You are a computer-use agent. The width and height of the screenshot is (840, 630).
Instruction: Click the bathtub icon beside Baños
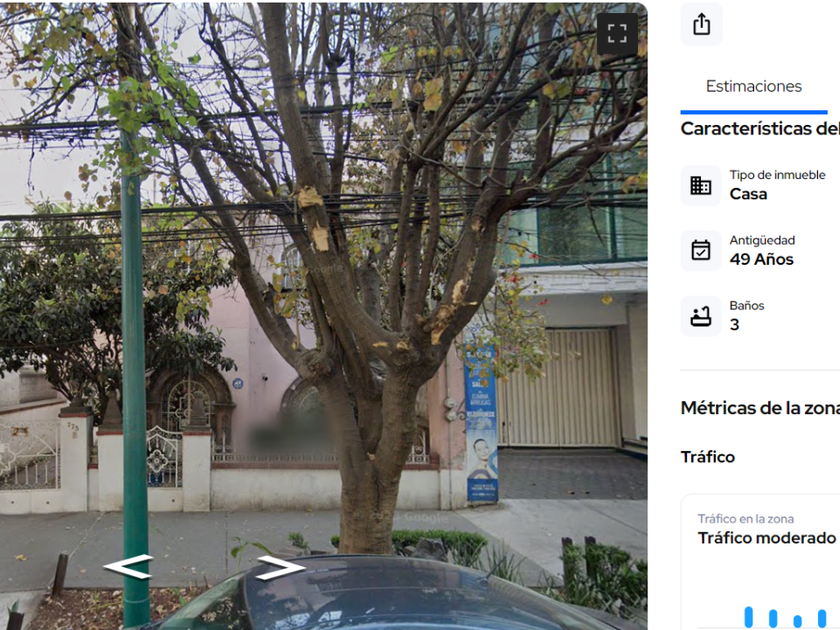pyautogui.click(x=700, y=316)
